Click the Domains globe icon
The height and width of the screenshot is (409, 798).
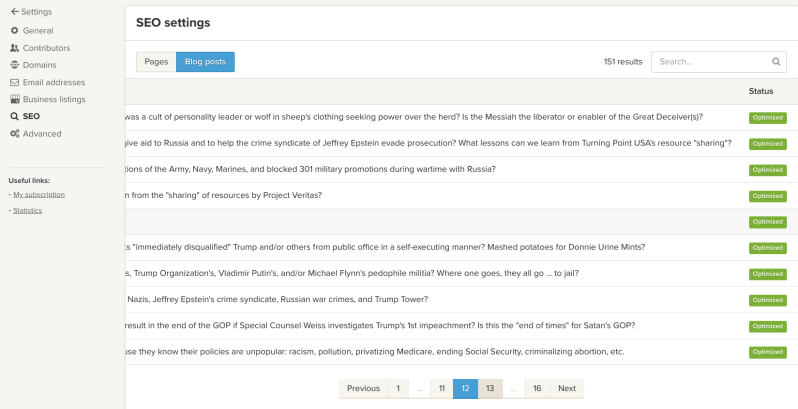coord(14,65)
